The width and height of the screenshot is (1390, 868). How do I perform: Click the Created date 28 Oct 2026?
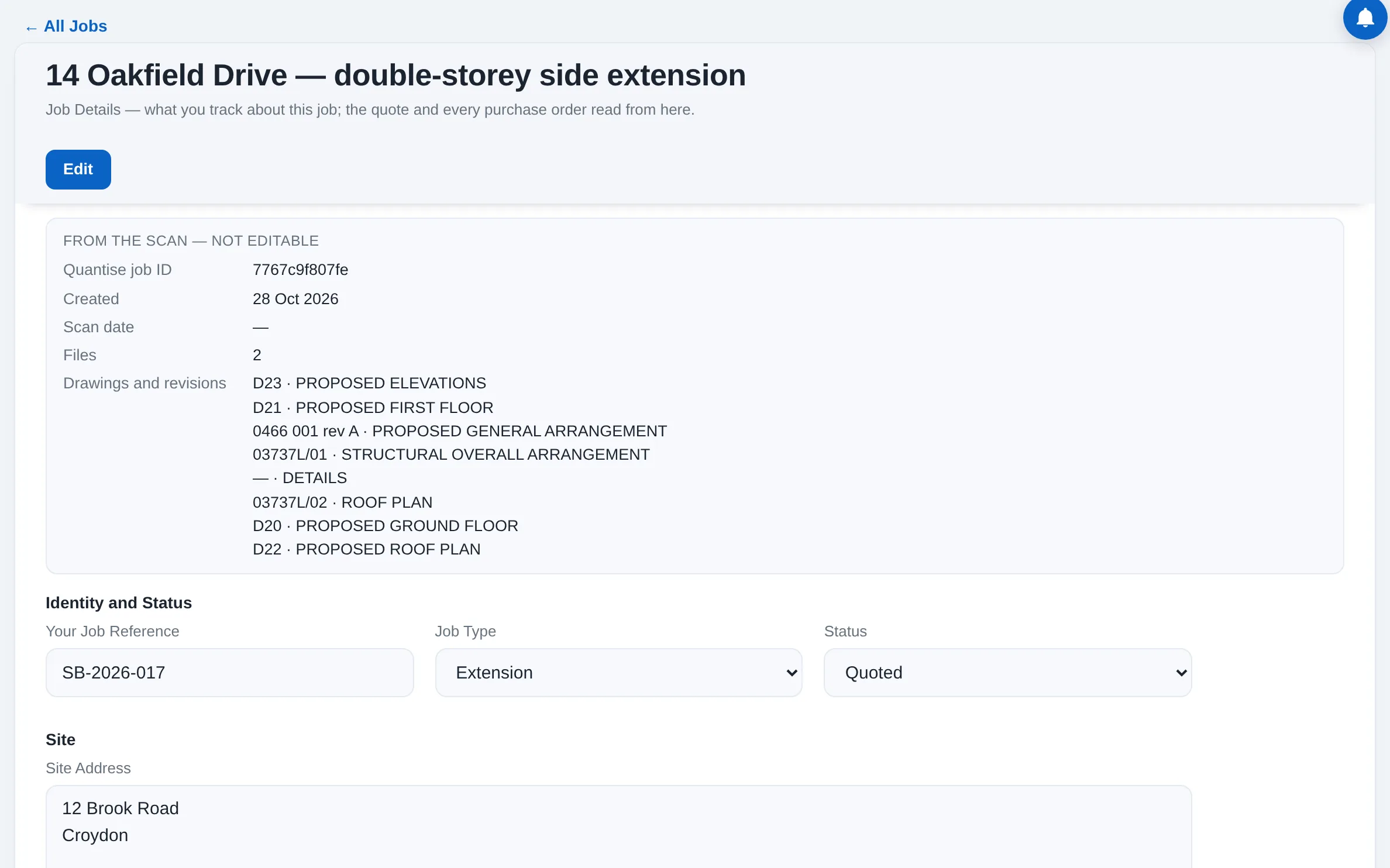tap(295, 299)
